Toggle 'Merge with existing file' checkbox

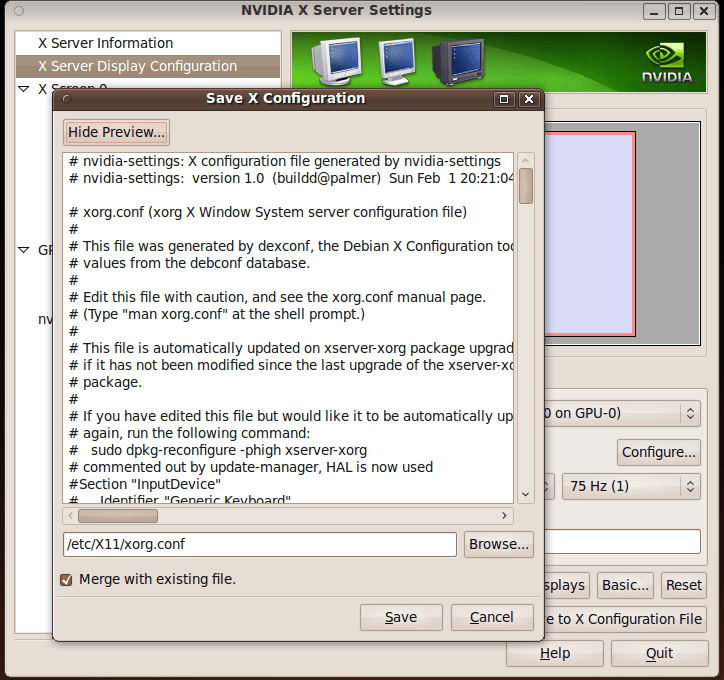(x=67, y=579)
